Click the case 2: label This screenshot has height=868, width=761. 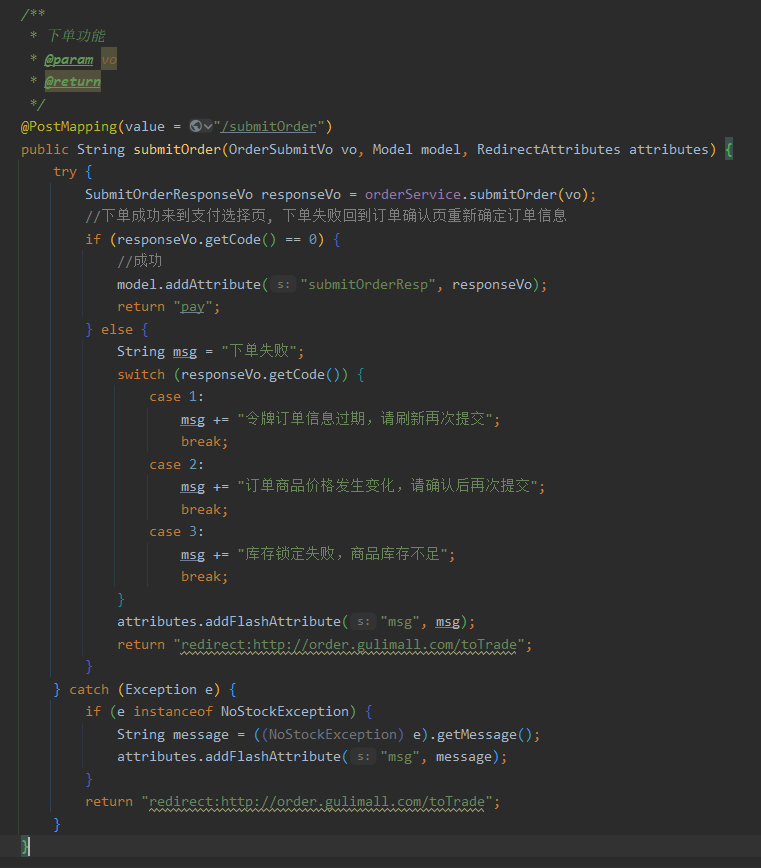click(177, 464)
